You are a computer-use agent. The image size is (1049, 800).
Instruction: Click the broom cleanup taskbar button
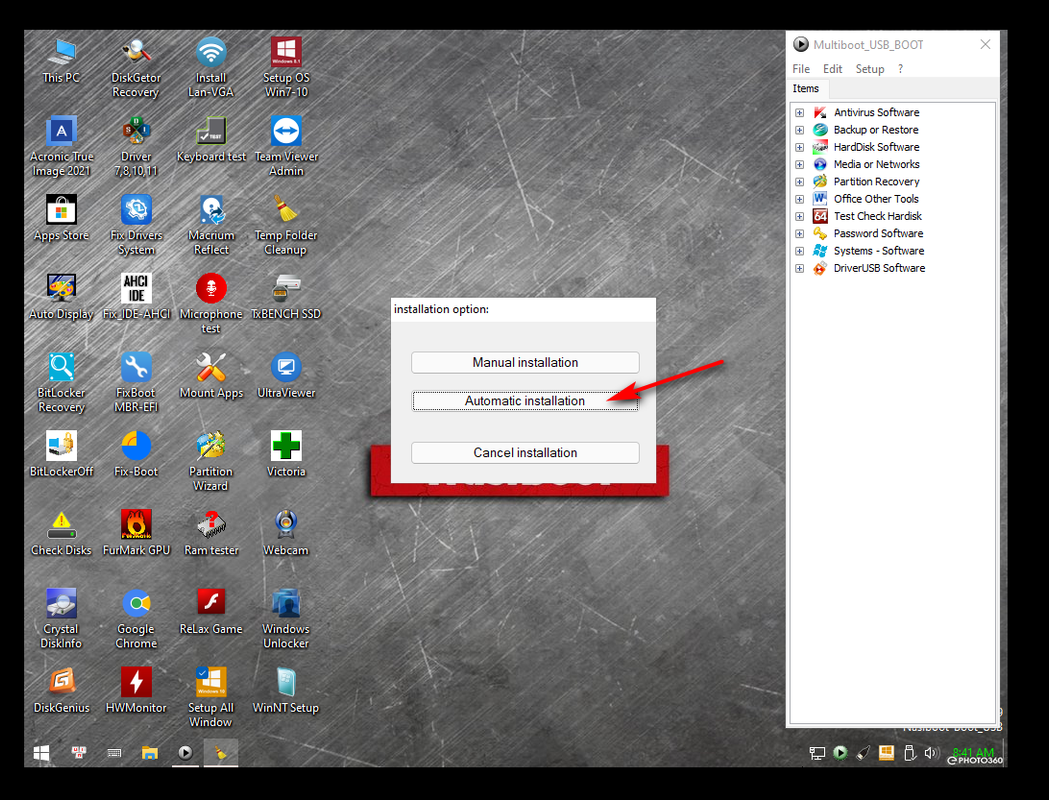point(221,753)
